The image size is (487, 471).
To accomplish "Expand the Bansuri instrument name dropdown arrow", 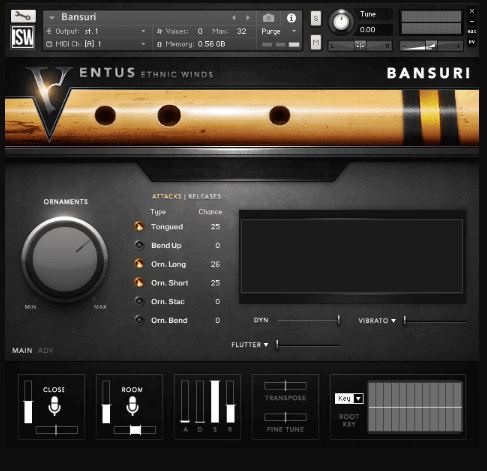I will pyautogui.click(x=52, y=17).
